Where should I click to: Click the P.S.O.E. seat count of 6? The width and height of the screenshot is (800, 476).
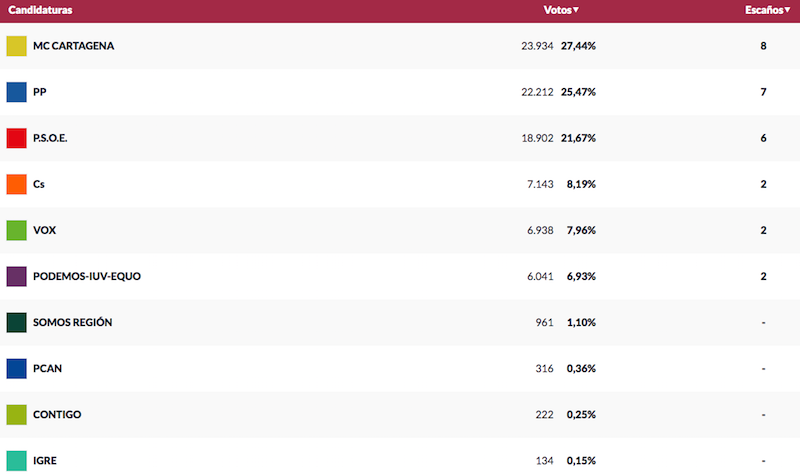[763, 138]
